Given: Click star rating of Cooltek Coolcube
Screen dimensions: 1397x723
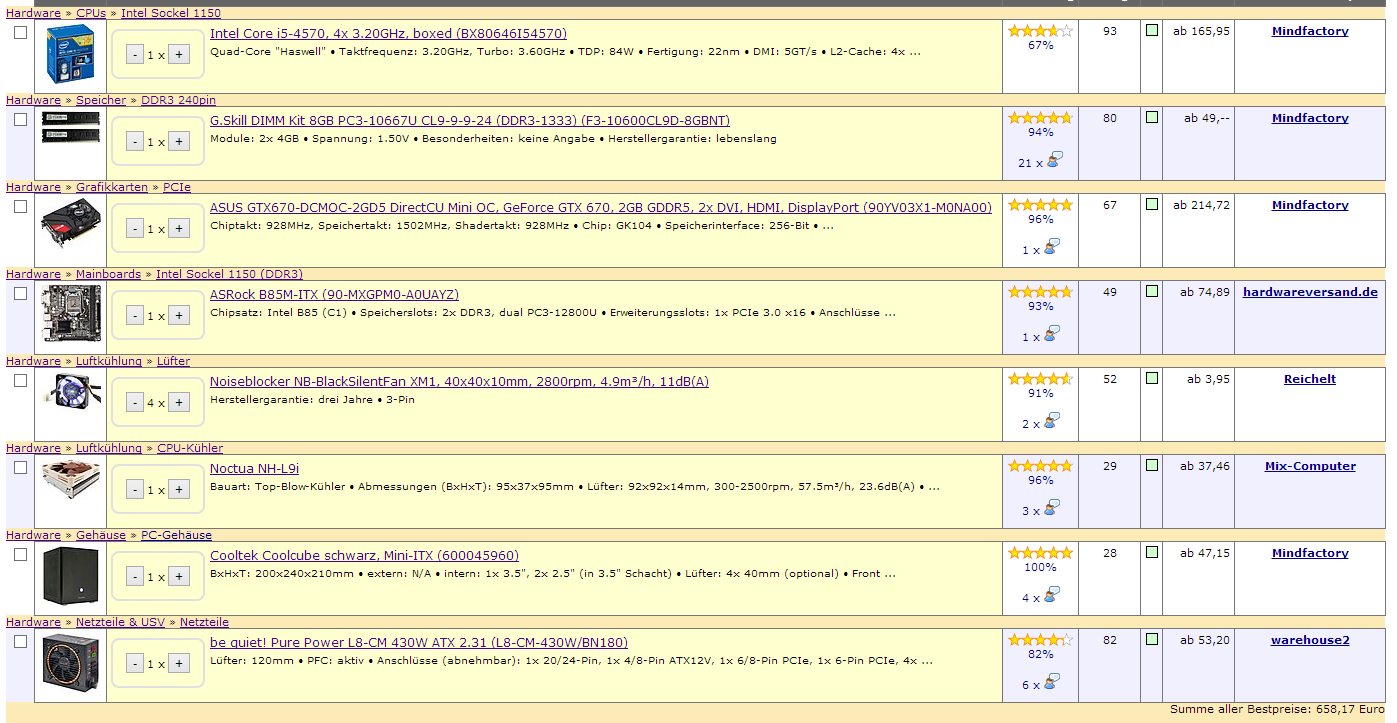Looking at the screenshot, I should (1040, 553).
